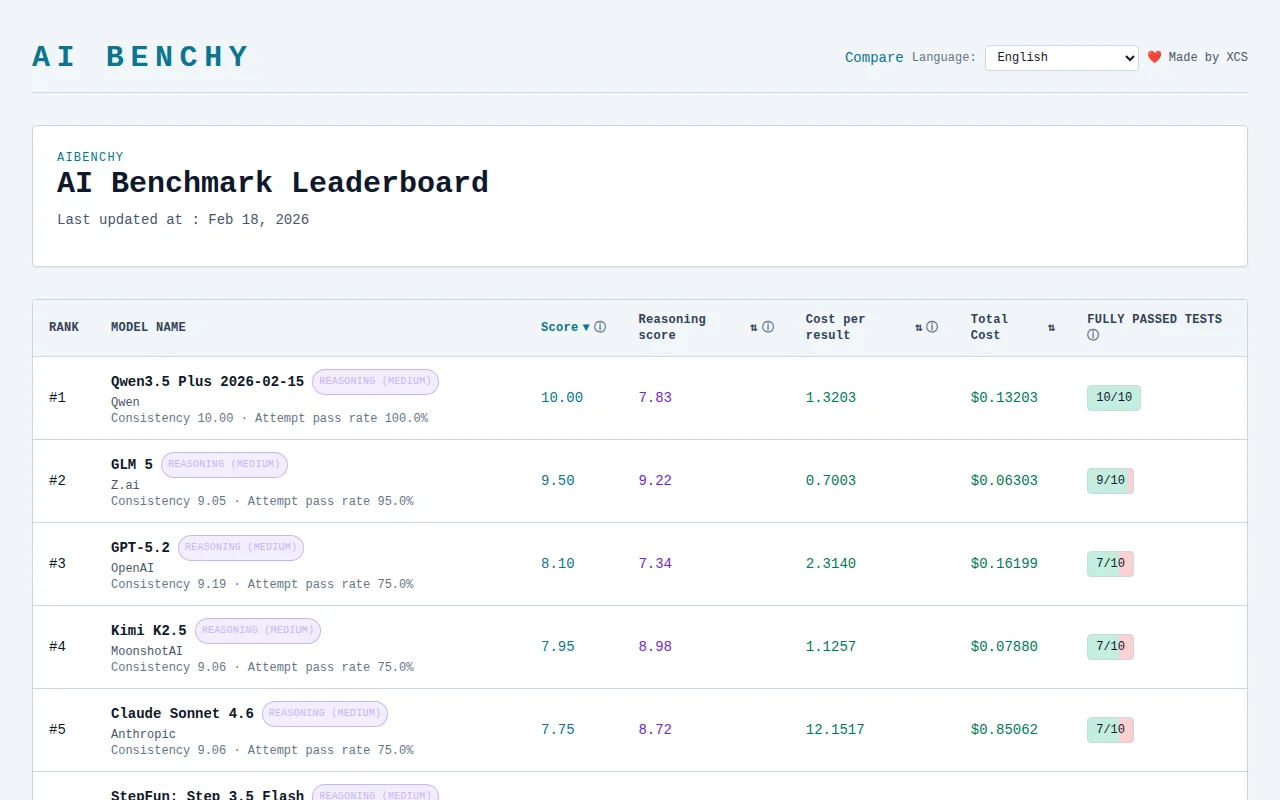Click the StepFun: Step 3.5 Flash model name
The height and width of the screenshot is (800, 1280).
click(x=207, y=795)
